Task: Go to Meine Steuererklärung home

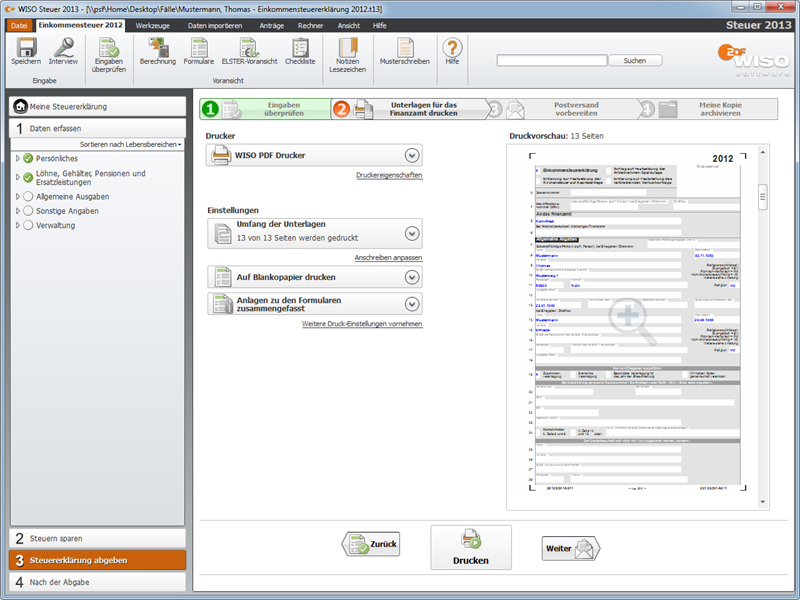Action: 97,107
